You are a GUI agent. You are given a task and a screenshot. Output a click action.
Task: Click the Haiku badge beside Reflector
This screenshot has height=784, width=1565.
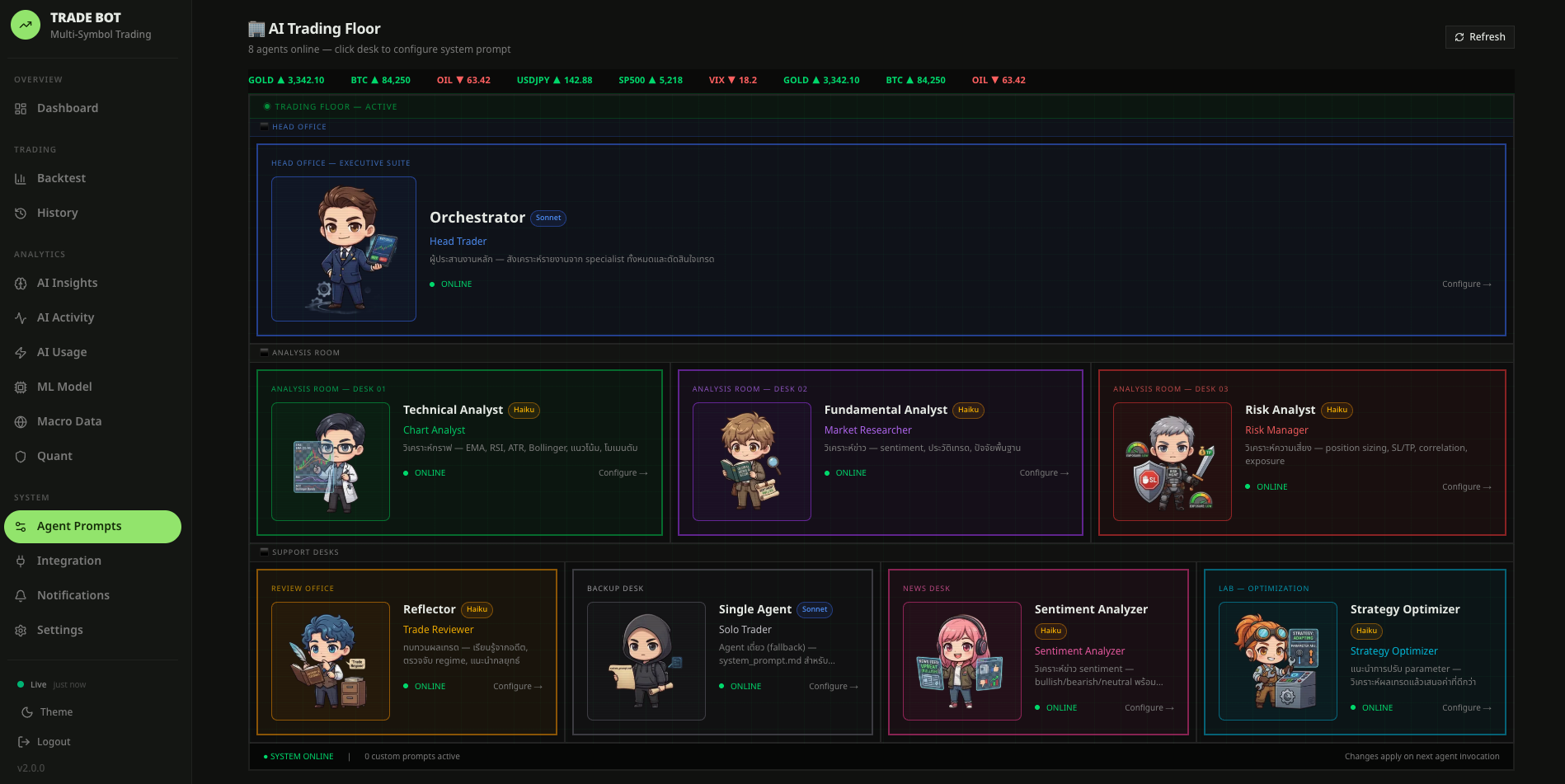pyautogui.click(x=477, y=610)
